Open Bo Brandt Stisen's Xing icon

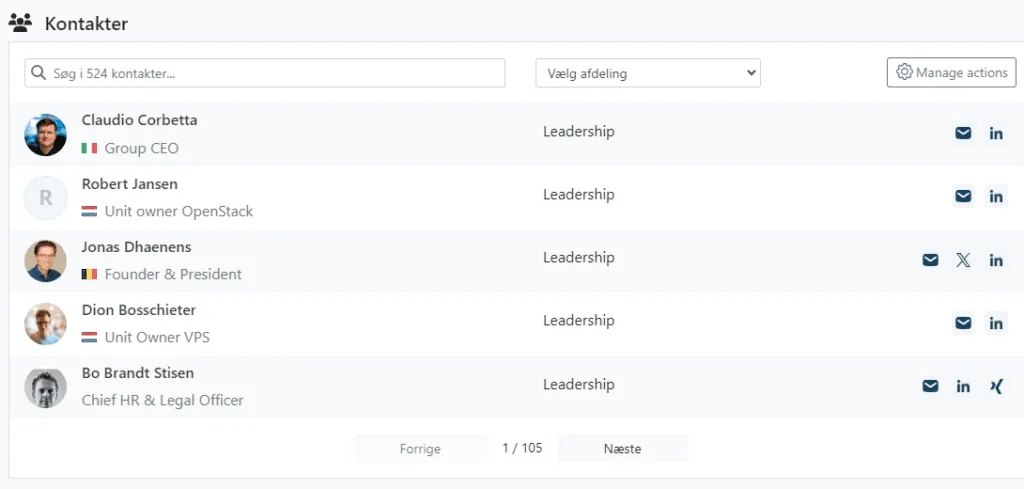tap(996, 386)
